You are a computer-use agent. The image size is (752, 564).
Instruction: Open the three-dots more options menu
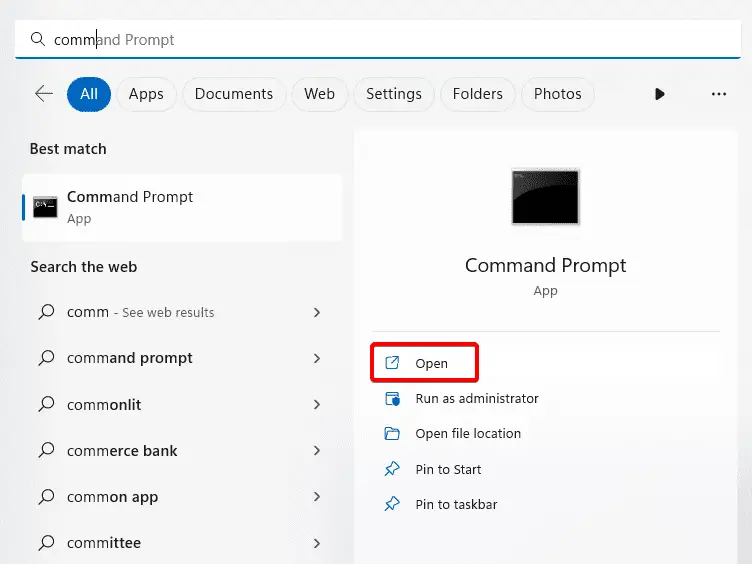click(x=718, y=94)
